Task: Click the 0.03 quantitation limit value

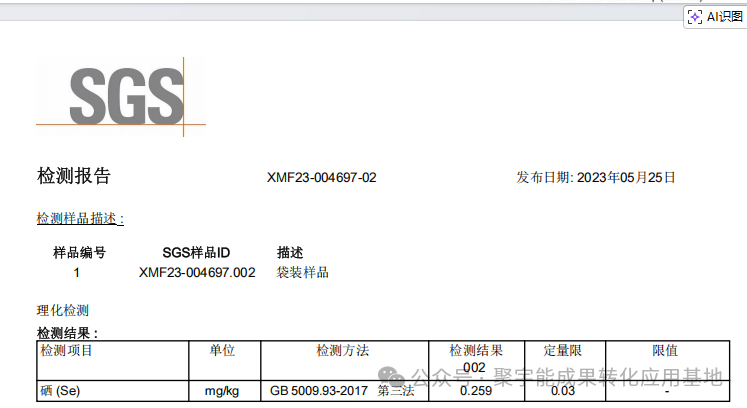Action: tap(565, 391)
